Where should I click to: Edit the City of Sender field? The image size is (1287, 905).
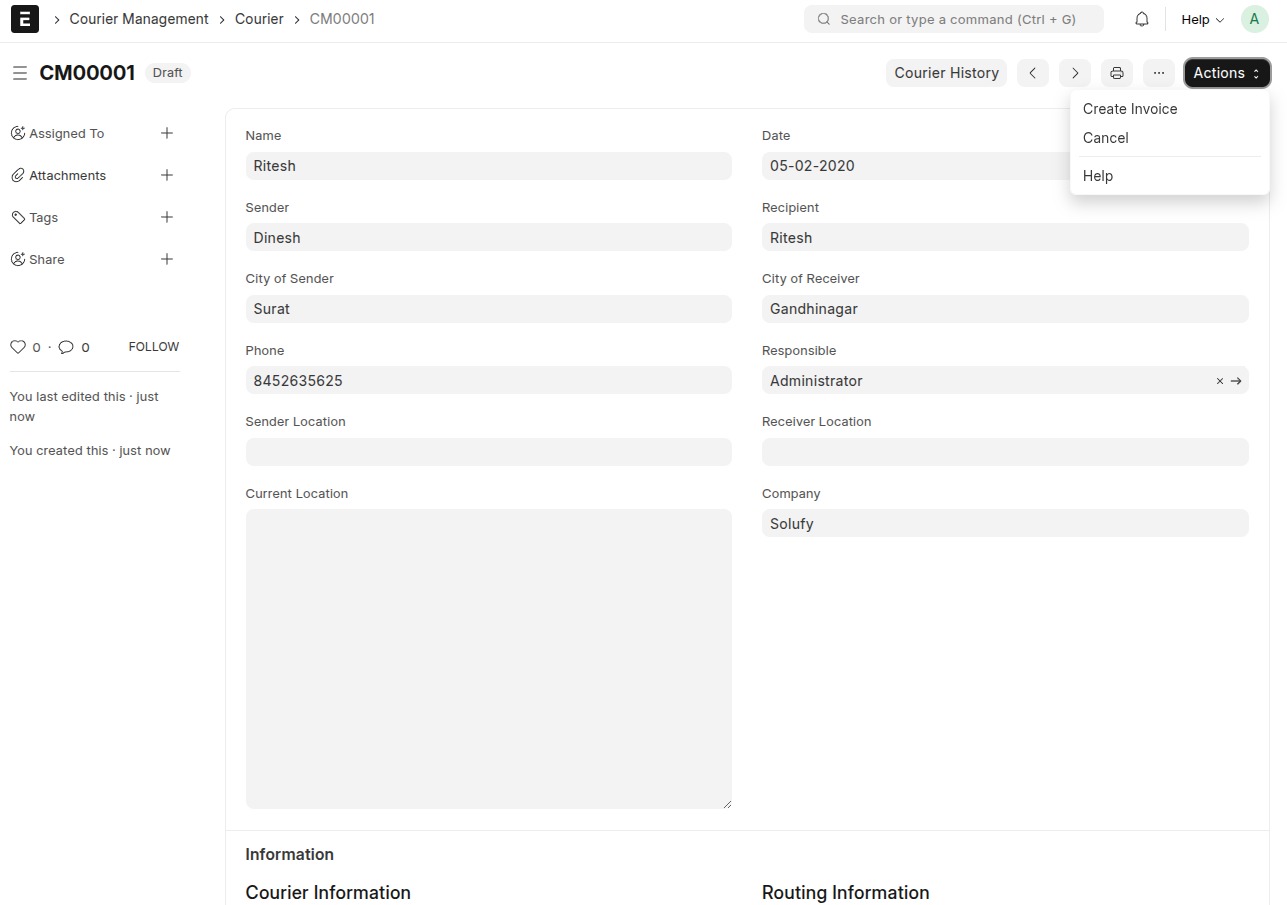click(489, 309)
